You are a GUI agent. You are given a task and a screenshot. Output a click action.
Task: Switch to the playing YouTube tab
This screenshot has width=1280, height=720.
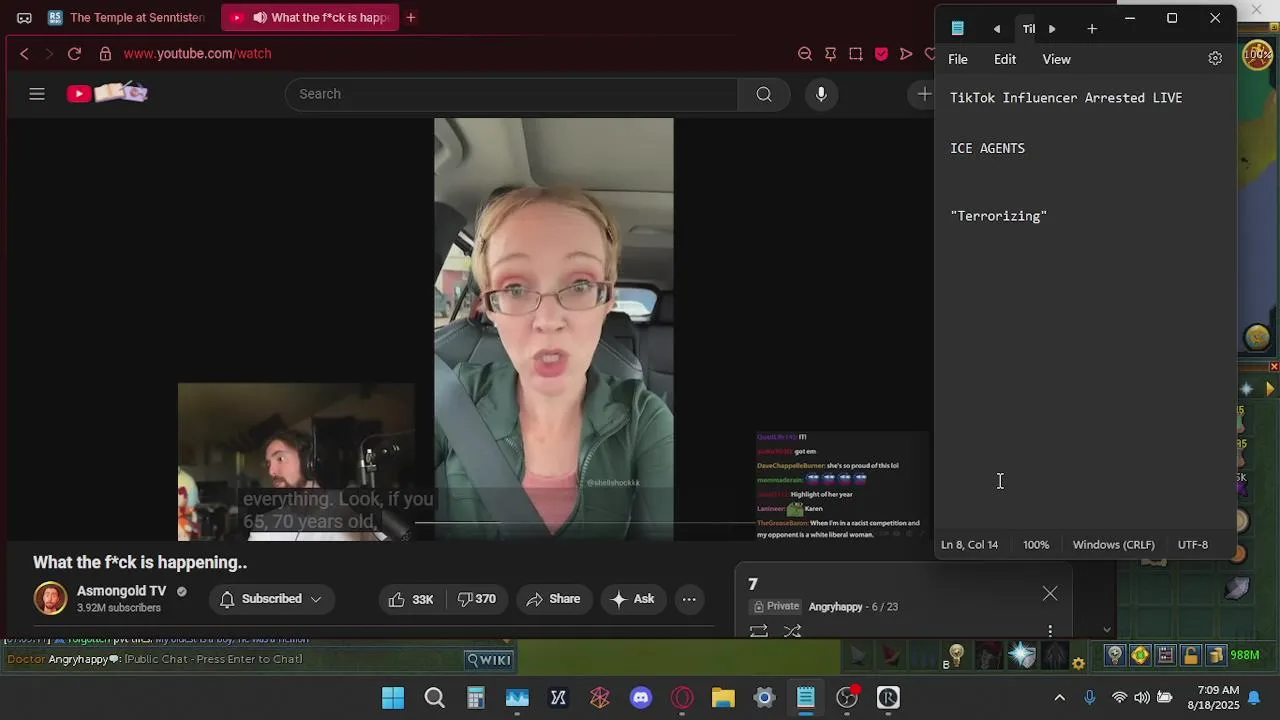[x=310, y=18]
